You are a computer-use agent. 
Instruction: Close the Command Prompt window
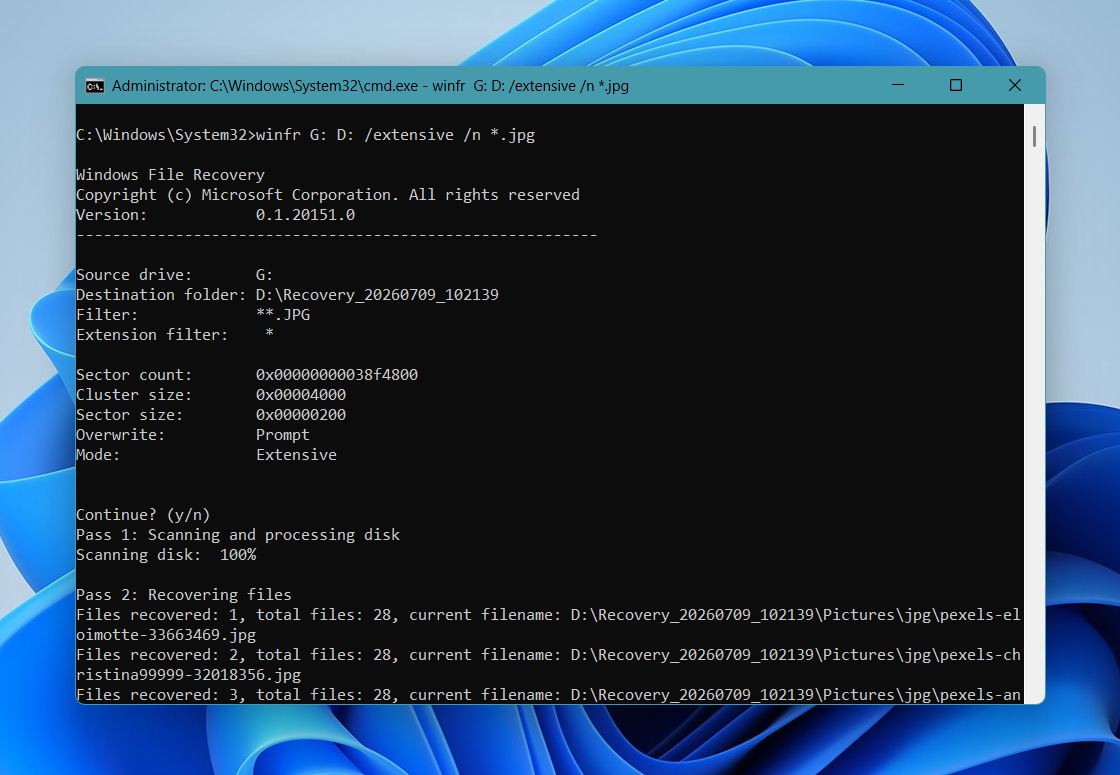pyautogui.click(x=1014, y=85)
